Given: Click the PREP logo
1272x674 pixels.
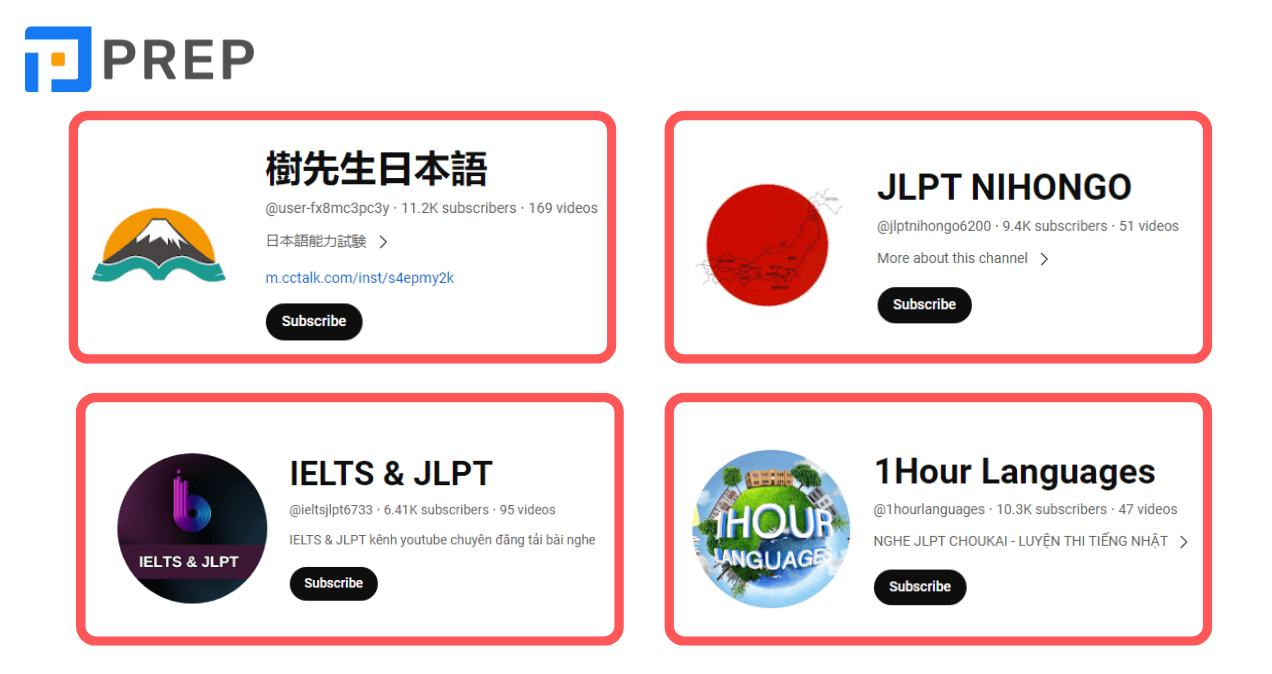Looking at the screenshot, I should click(139, 59).
